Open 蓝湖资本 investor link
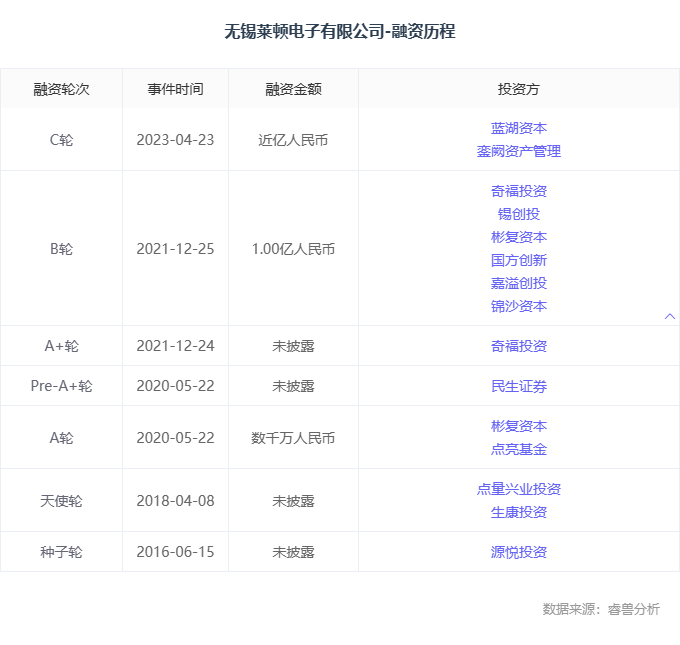This screenshot has height=645, width=680. click(x=519, y=128)
